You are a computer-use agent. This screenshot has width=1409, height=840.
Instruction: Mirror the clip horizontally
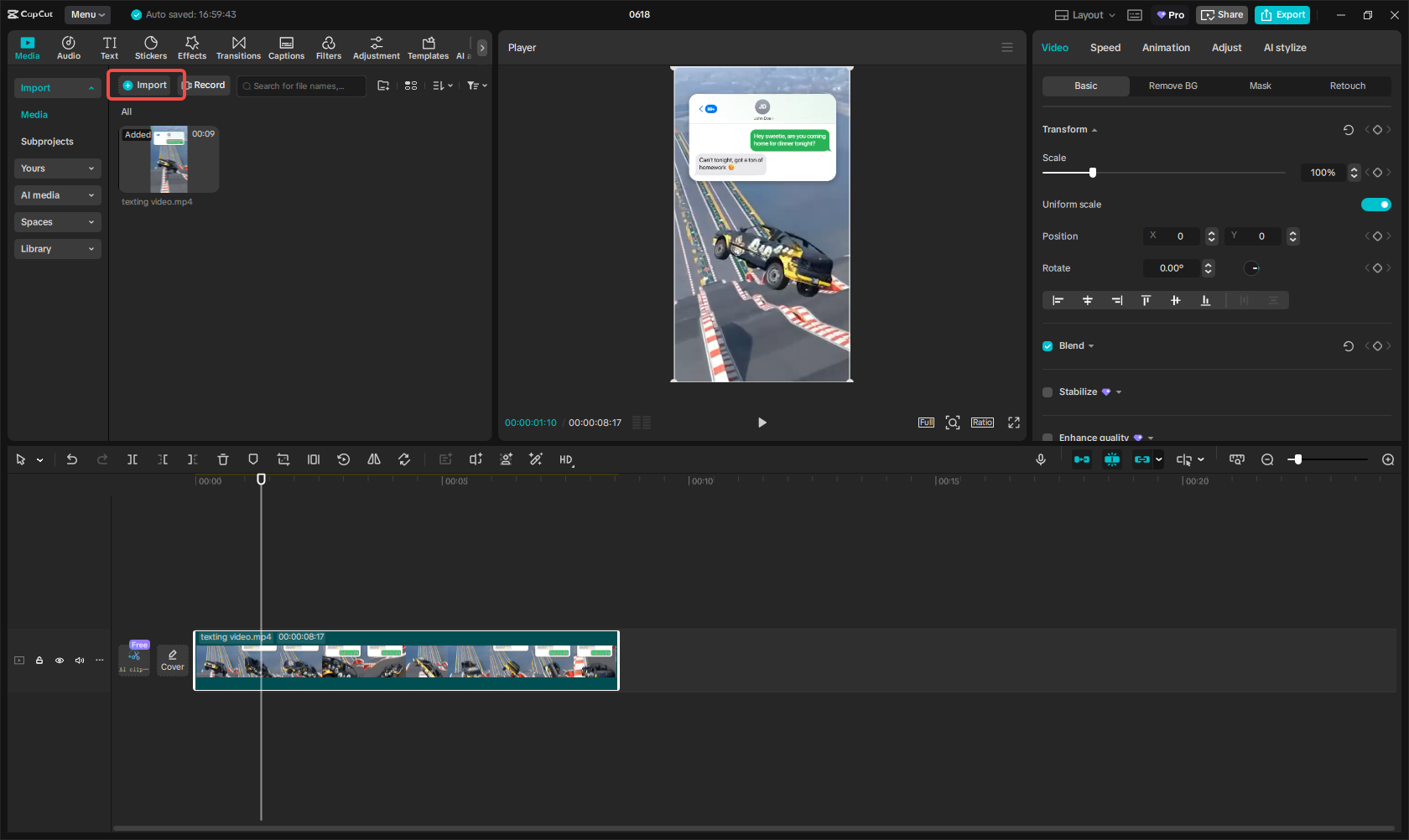coord(374,459)
